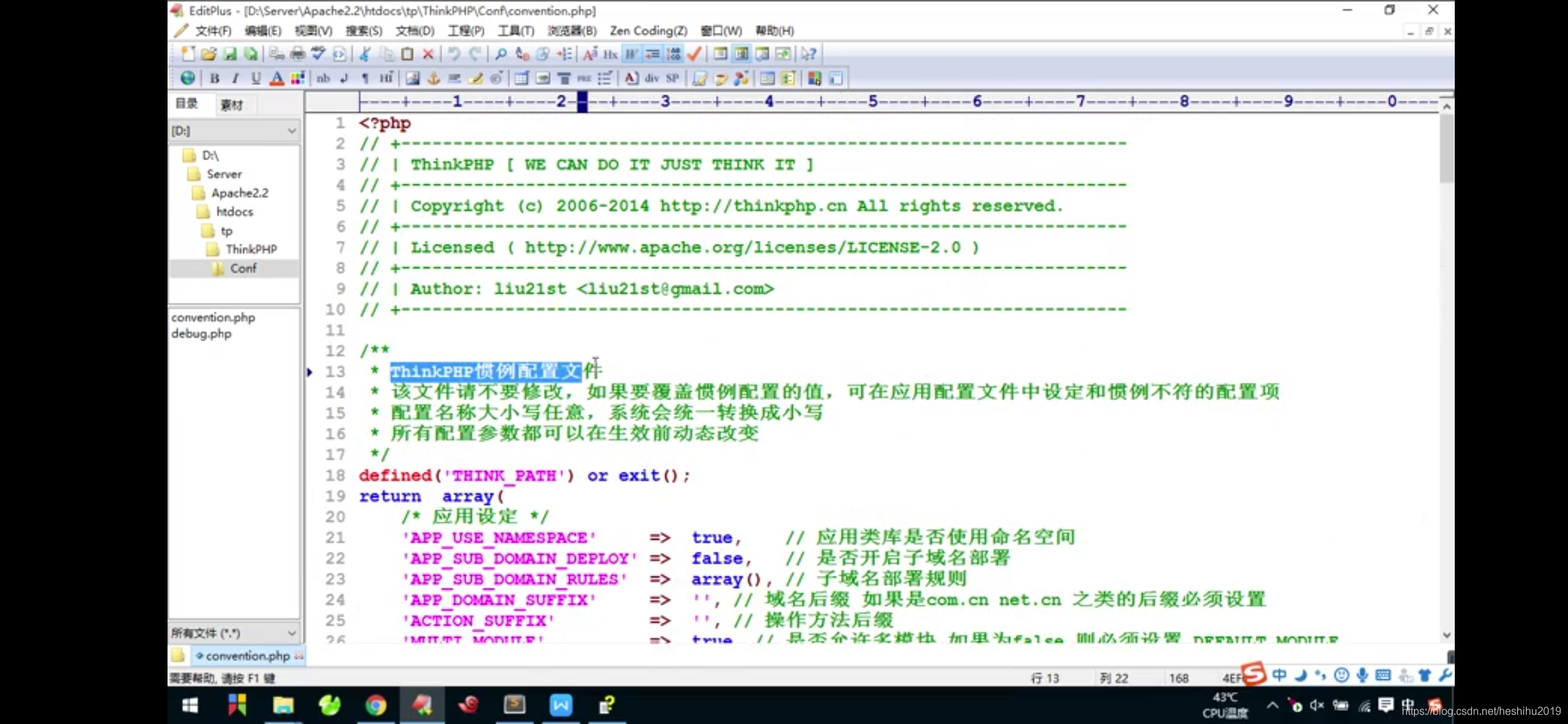Image resolution: width=1568 pixels, height=724 pixels.
Task: Create a new document with New icon
Action: coord(188,54)
